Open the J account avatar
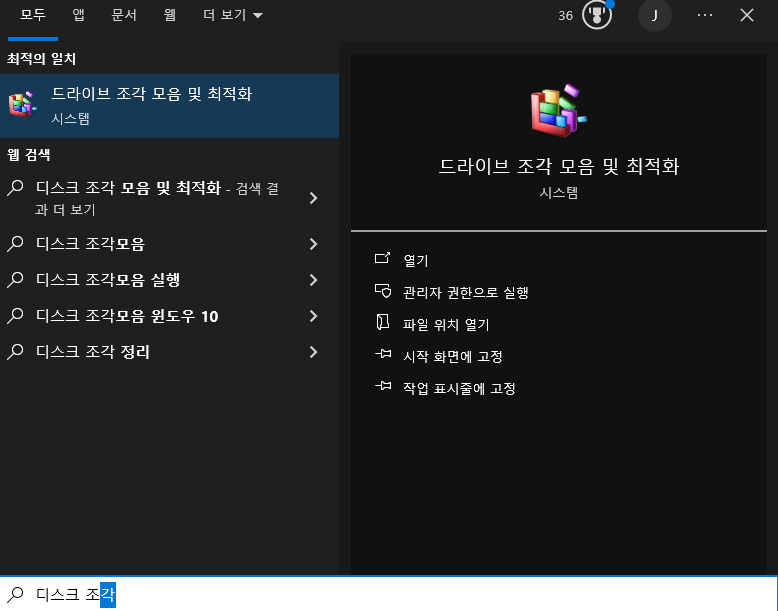The height and width of the screenshot is (611, 778). point(654,16)
